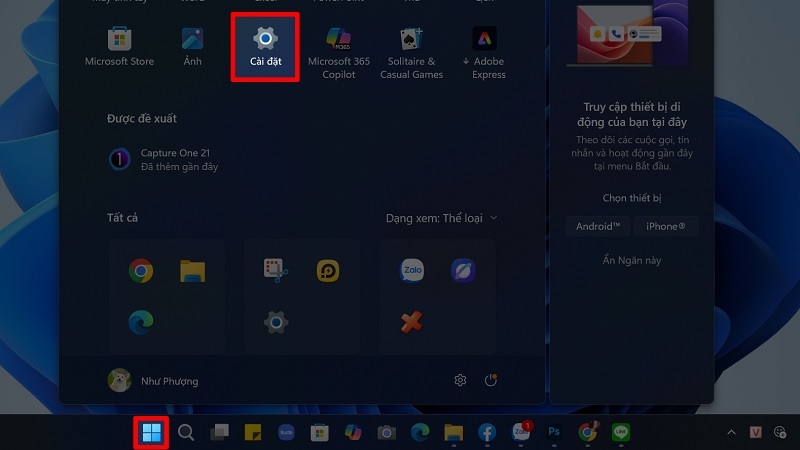Viewport: 800px width, 450px height.
Task: Open Microsoft Edge on the taskbar
Action: 420,433
